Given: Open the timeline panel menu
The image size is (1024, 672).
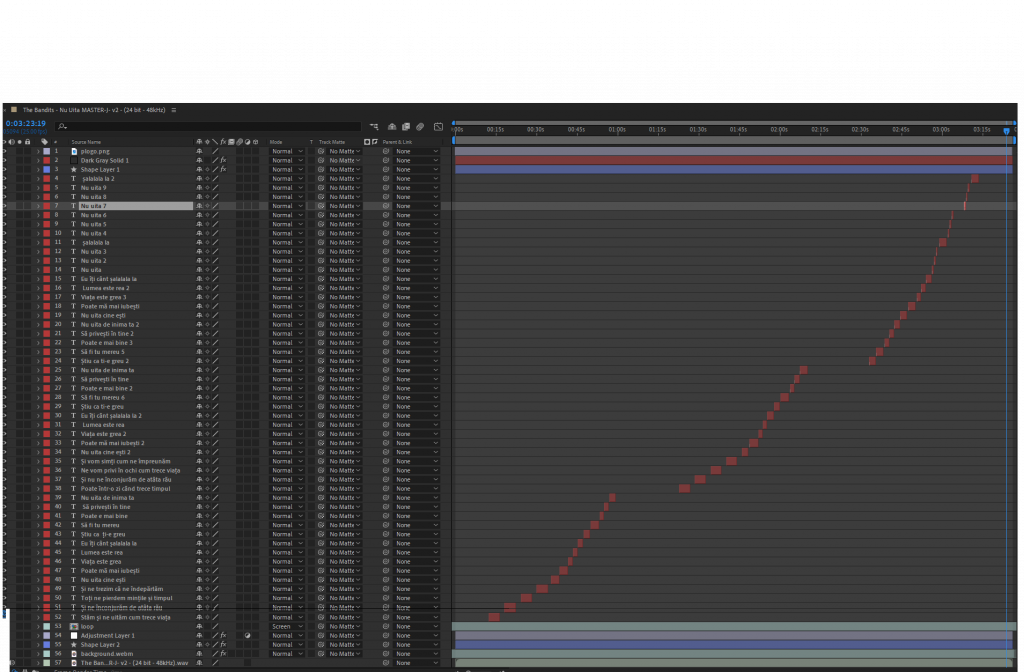Looking at the screenshot, I should [174, 109].
